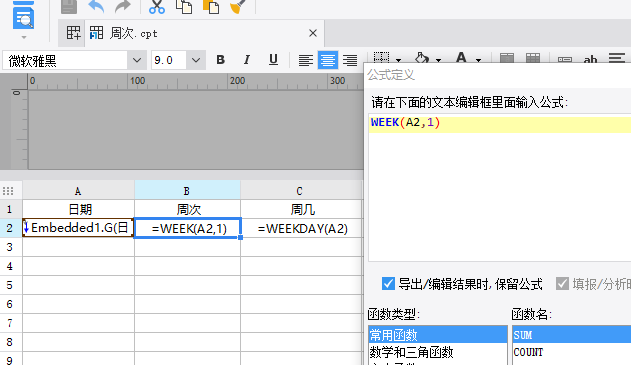Select column header A

pyautogui.click(x=78, y=191)
